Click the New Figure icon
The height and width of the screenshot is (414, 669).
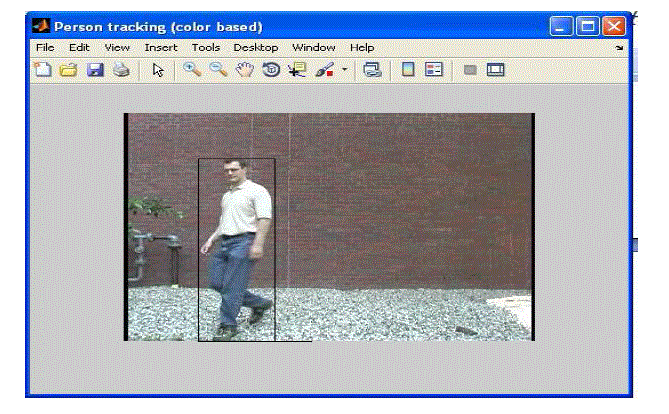[41, 70]
